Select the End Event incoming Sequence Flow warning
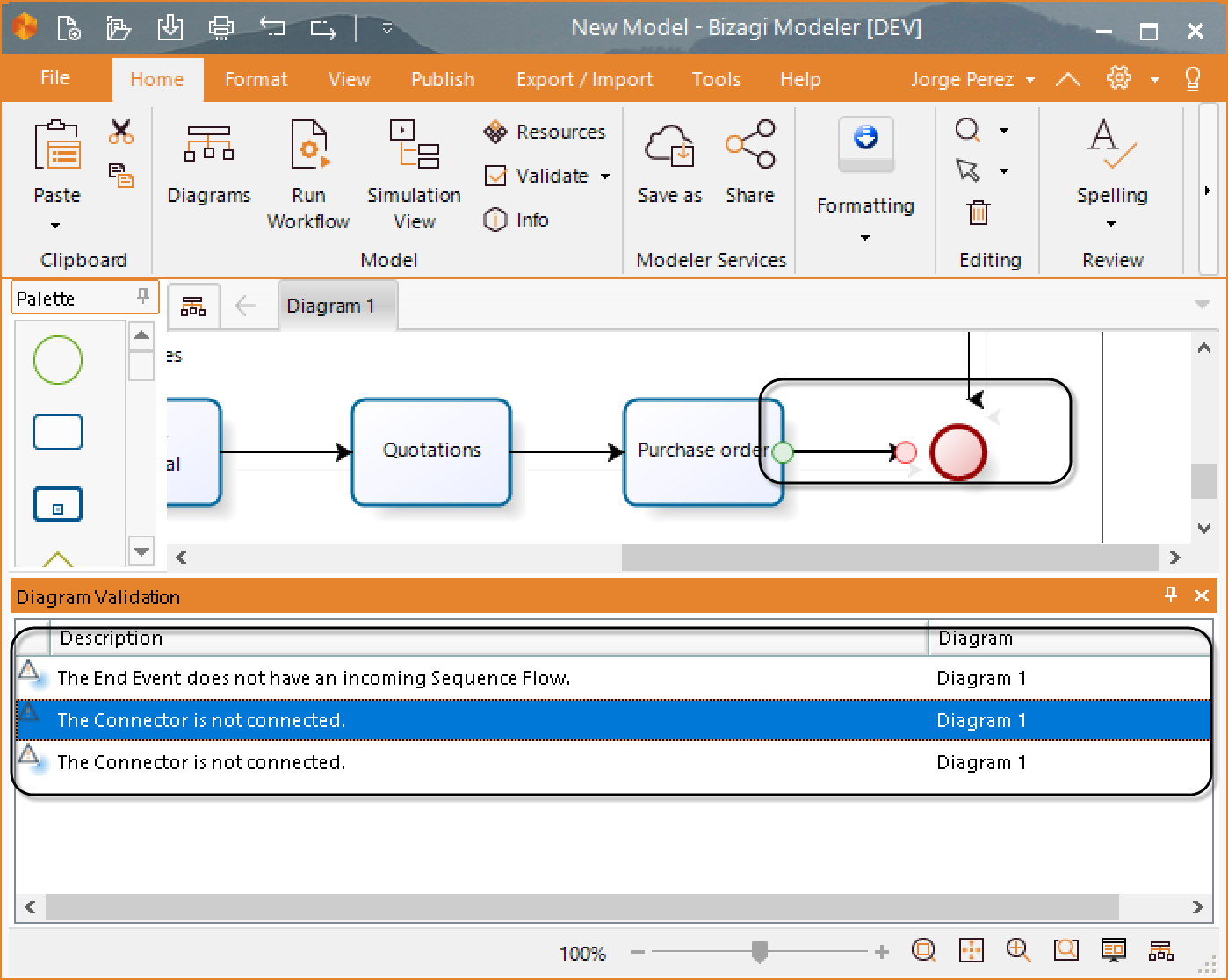Image resolution: width=1228 pixels, height=980 pixels. [x=613, y=678]
